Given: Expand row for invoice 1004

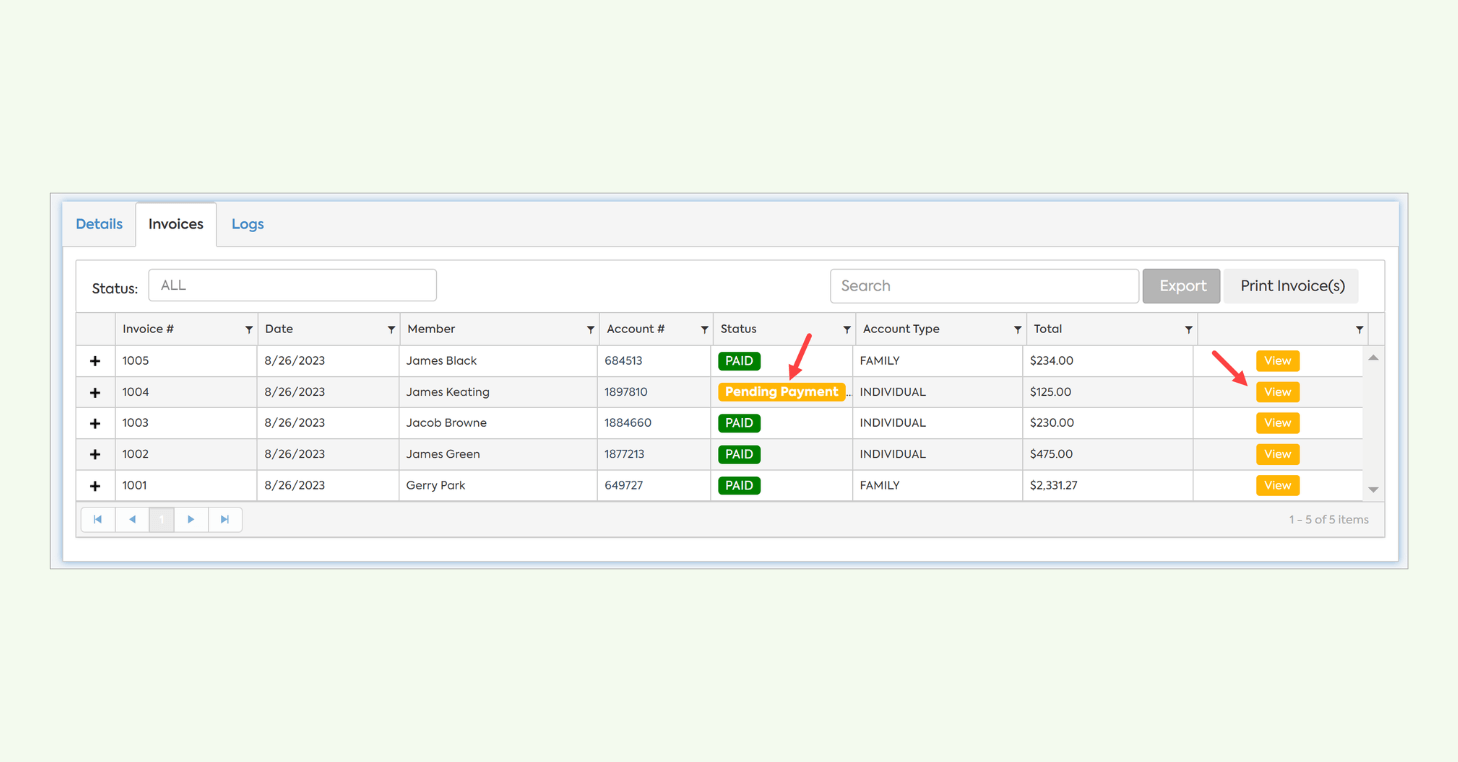Looking at the screenshot, I should click(x=95, y=393).
